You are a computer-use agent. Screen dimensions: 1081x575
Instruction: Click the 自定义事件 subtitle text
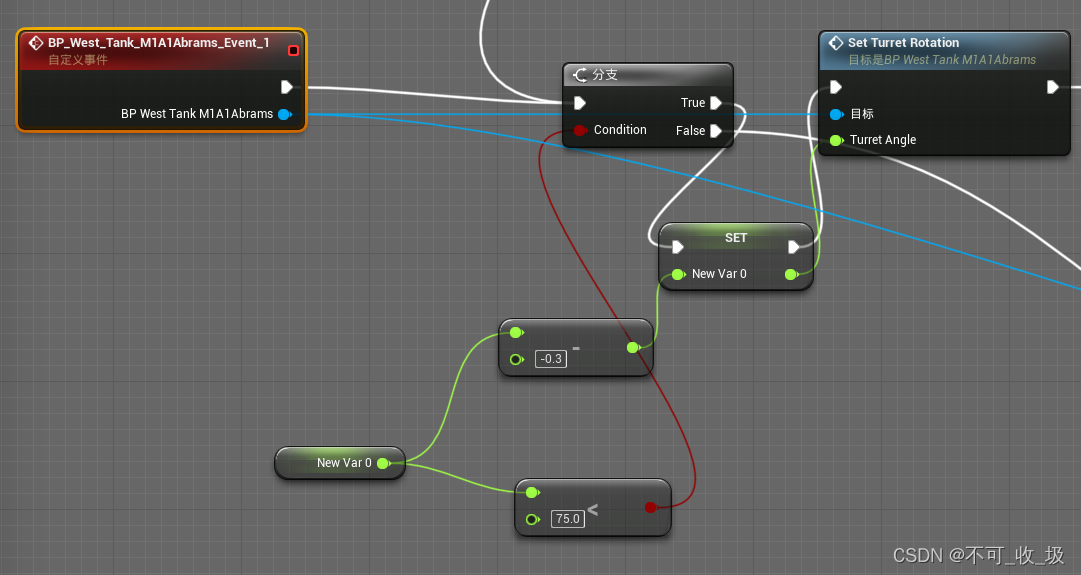coord(78,60)
